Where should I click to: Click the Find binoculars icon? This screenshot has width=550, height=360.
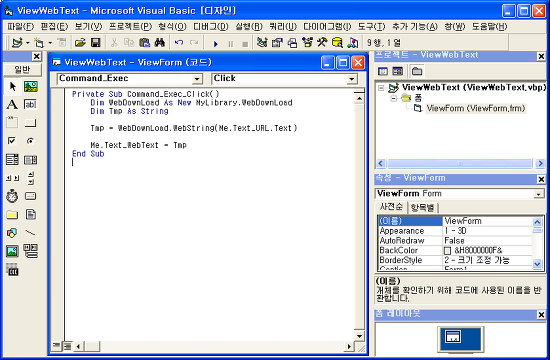tap(160, 43)
